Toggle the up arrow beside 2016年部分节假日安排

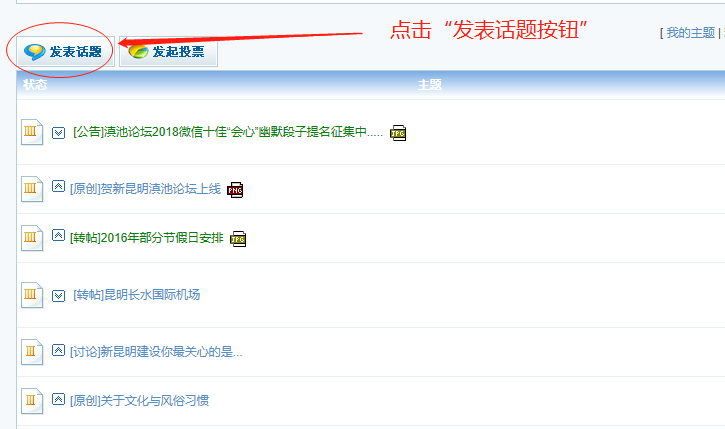(x=58, y=235)
